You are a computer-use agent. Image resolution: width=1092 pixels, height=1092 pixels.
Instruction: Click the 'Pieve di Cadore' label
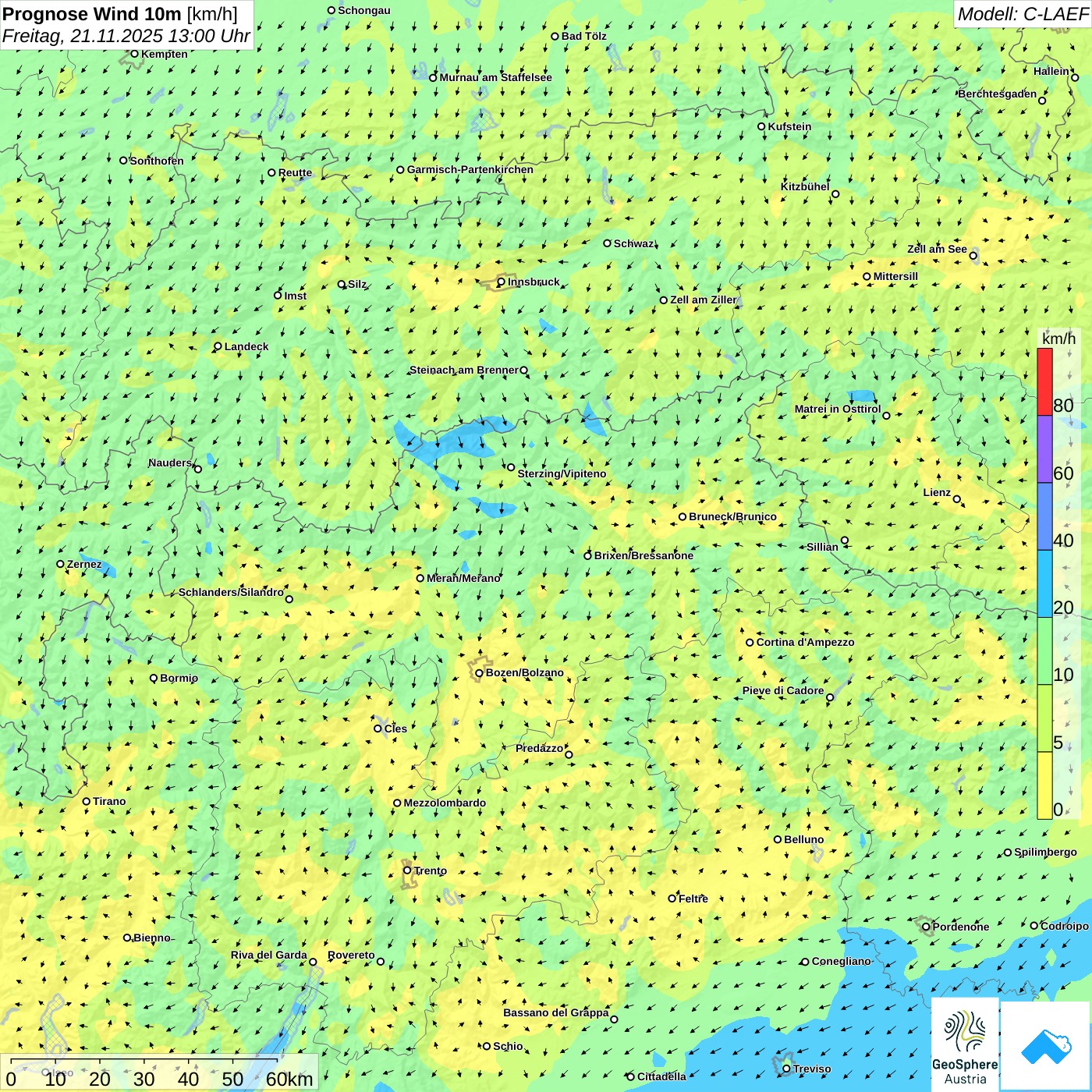(x=783, y=690)
